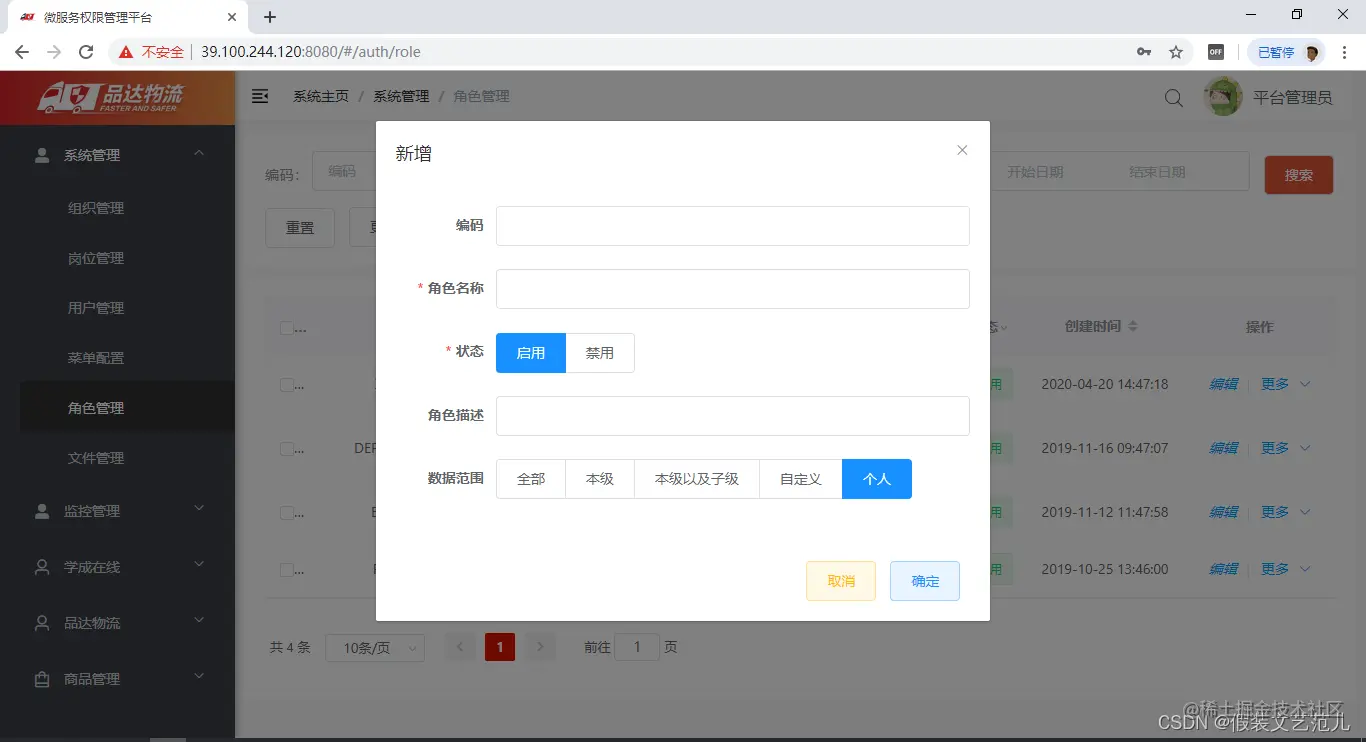This screenshot has height=742, width=1366.
Task: Open the 10条/页 page size dropdown
Action: 375,647
